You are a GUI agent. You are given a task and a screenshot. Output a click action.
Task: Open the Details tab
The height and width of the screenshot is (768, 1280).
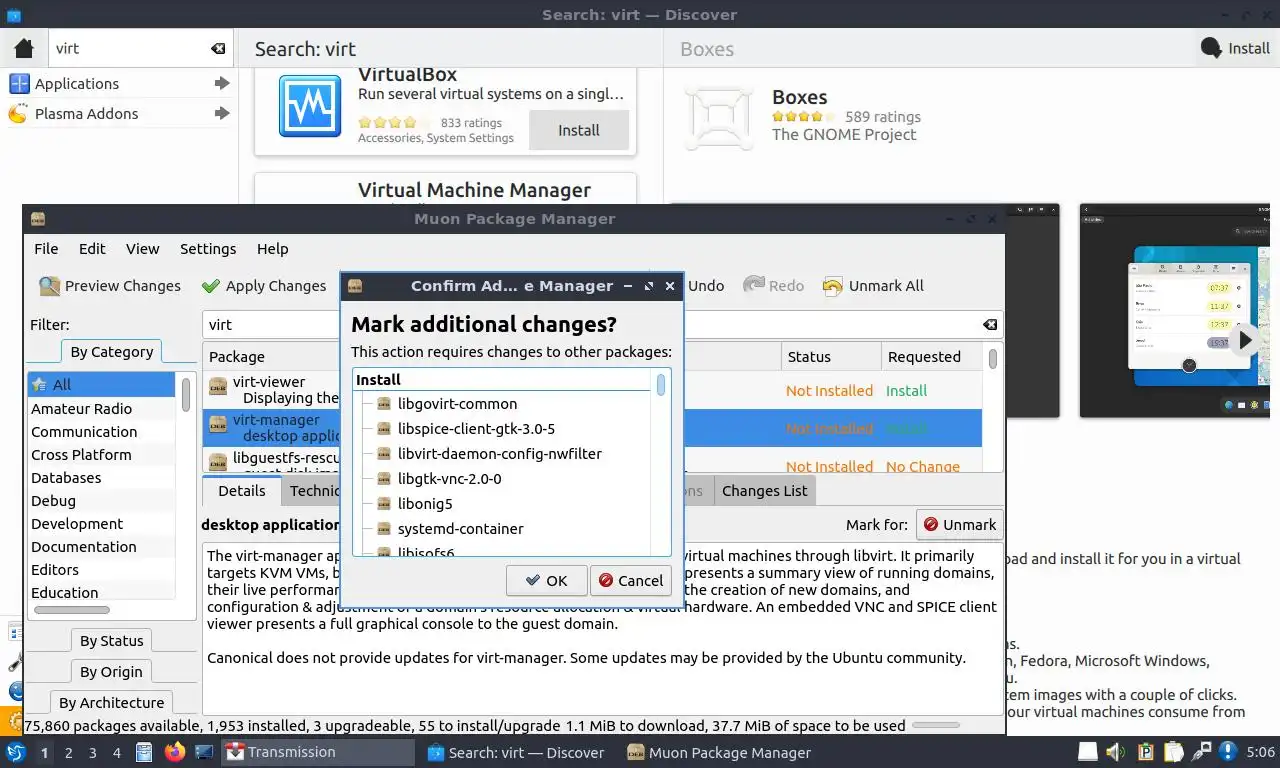(x=242, y=491)
